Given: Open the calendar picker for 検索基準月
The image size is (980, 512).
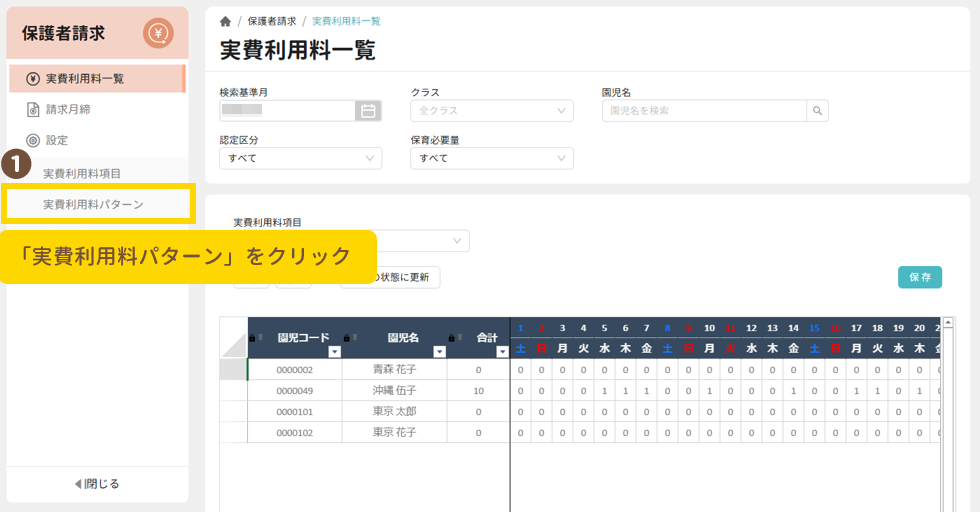Looking at the screenshot, I should pos(368,111).
